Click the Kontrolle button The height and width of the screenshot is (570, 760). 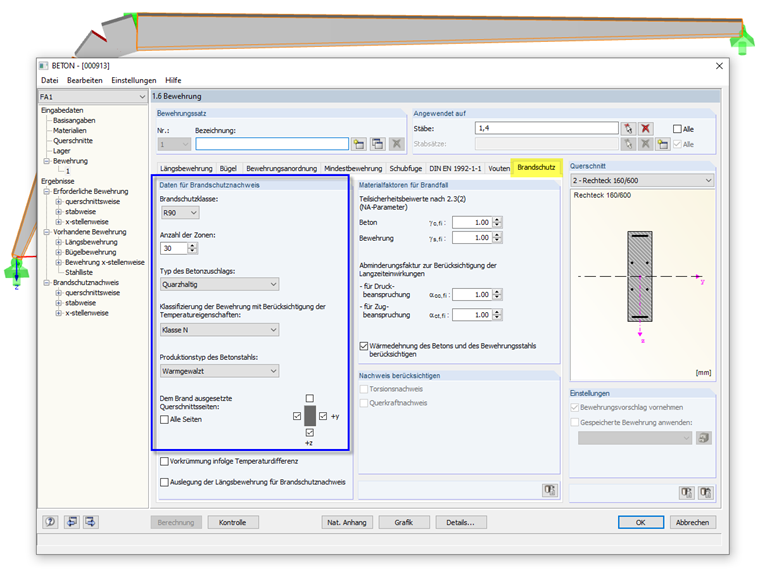(233, 522)
